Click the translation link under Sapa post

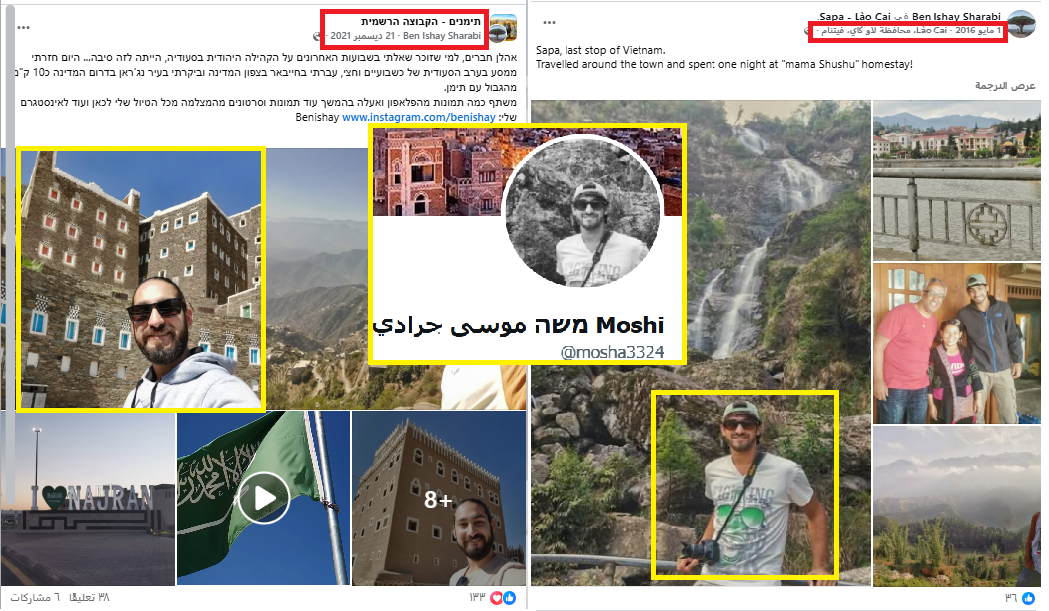pyautogui.click(x=1005, y=85)
